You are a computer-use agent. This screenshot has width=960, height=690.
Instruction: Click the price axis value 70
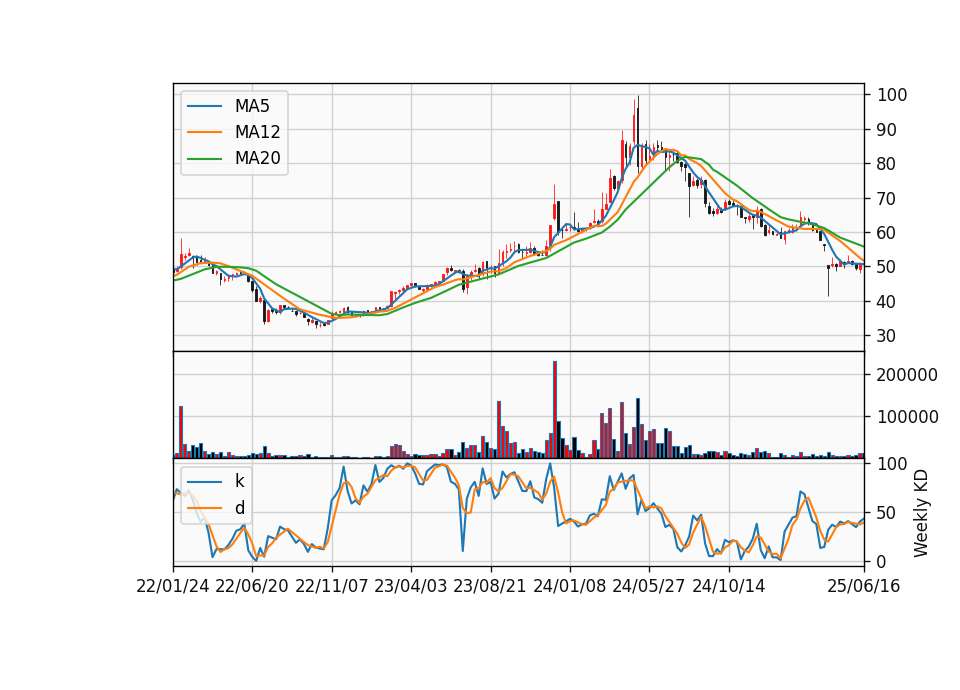coord(887,198)
